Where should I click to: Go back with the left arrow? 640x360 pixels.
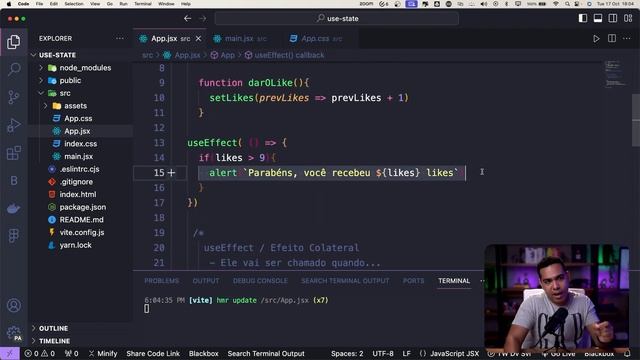click(187, 18)
